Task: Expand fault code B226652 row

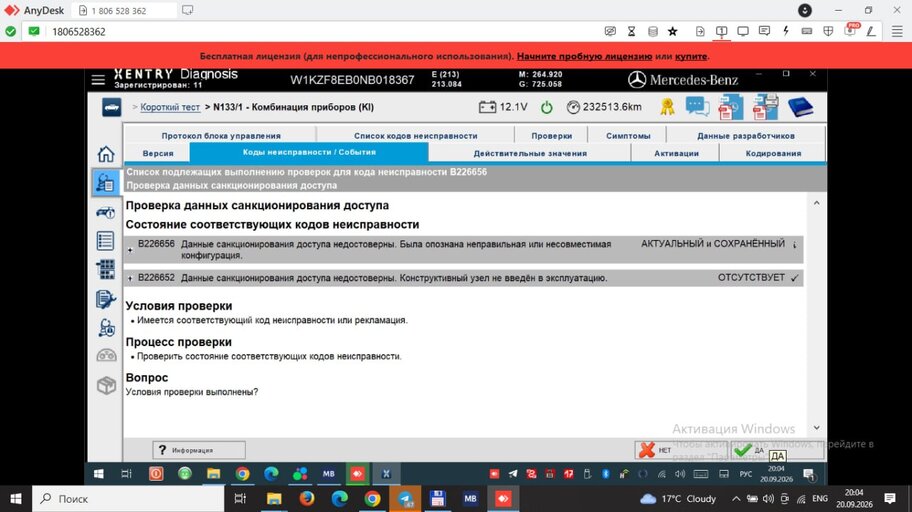Action: point(130,279)
